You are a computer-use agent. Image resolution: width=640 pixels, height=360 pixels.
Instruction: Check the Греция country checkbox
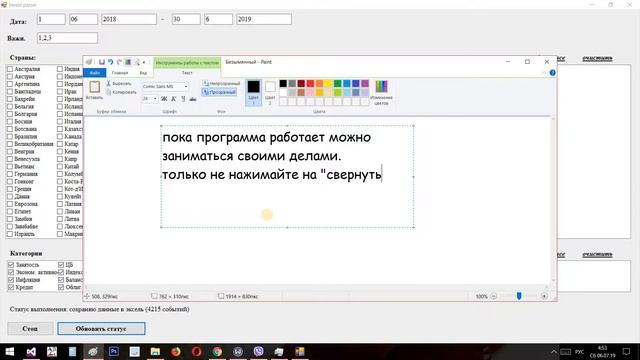coord(10,189)
